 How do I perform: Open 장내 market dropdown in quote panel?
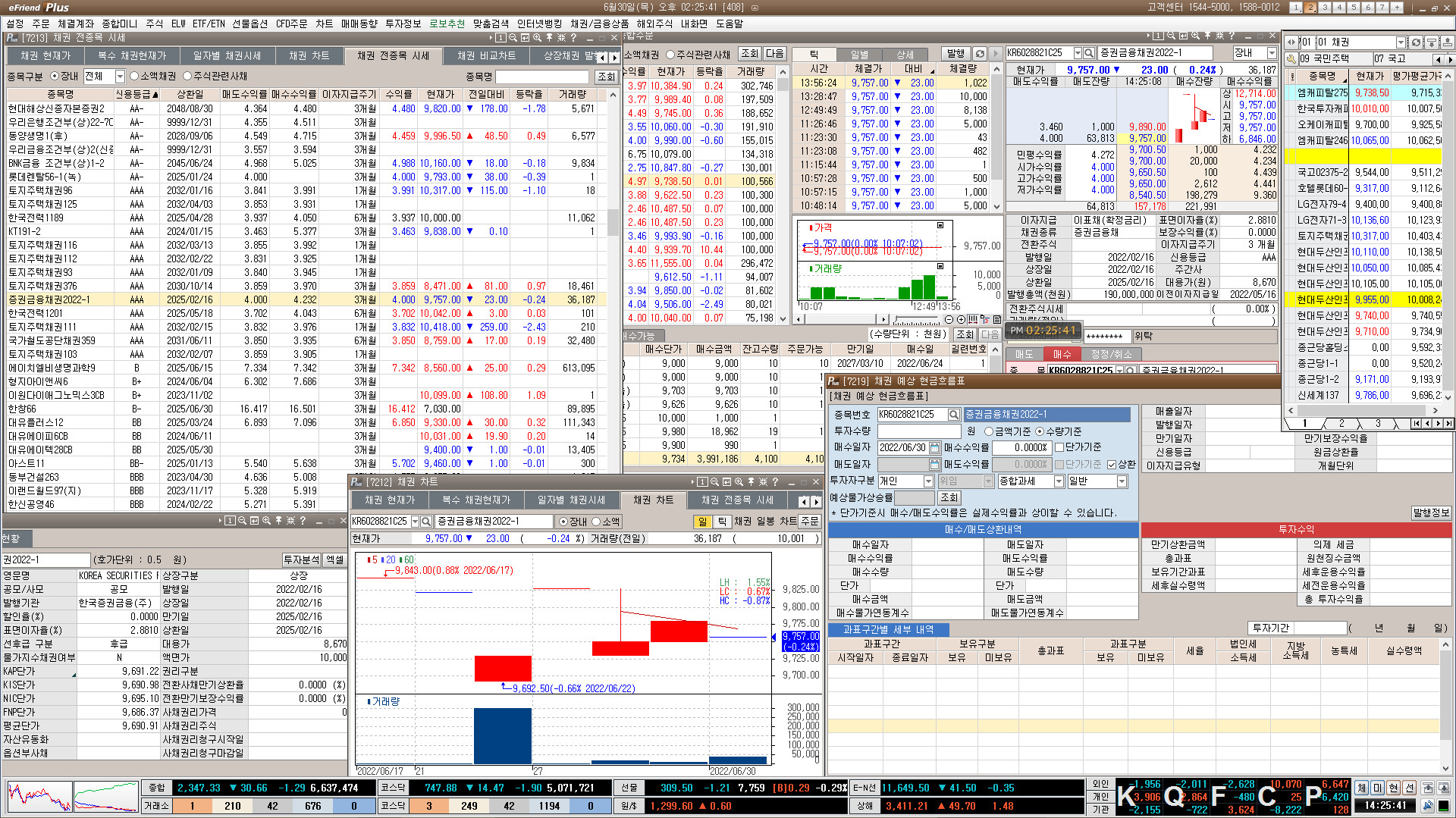pyautogui.click(x=1272, y=53)
